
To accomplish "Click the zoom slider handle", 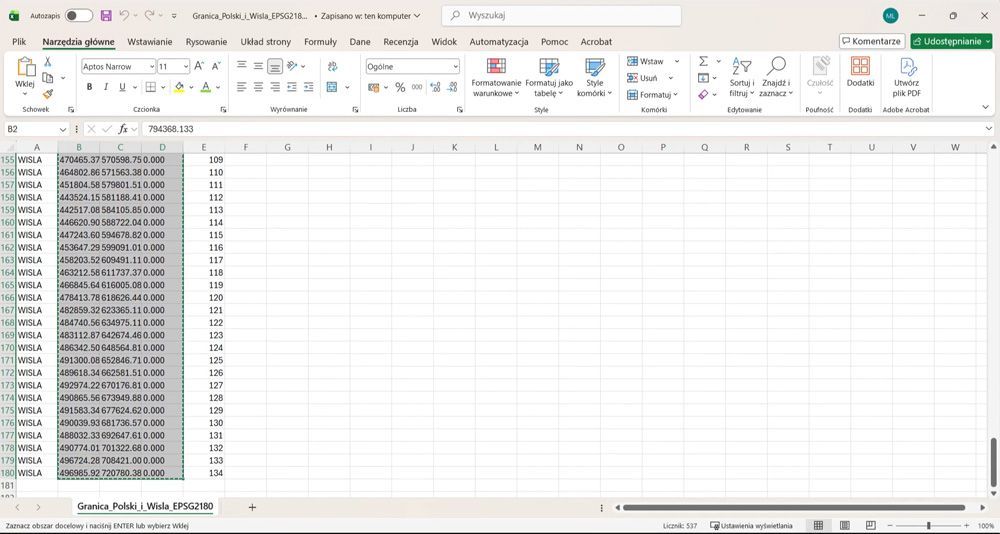I will point(929,526).
